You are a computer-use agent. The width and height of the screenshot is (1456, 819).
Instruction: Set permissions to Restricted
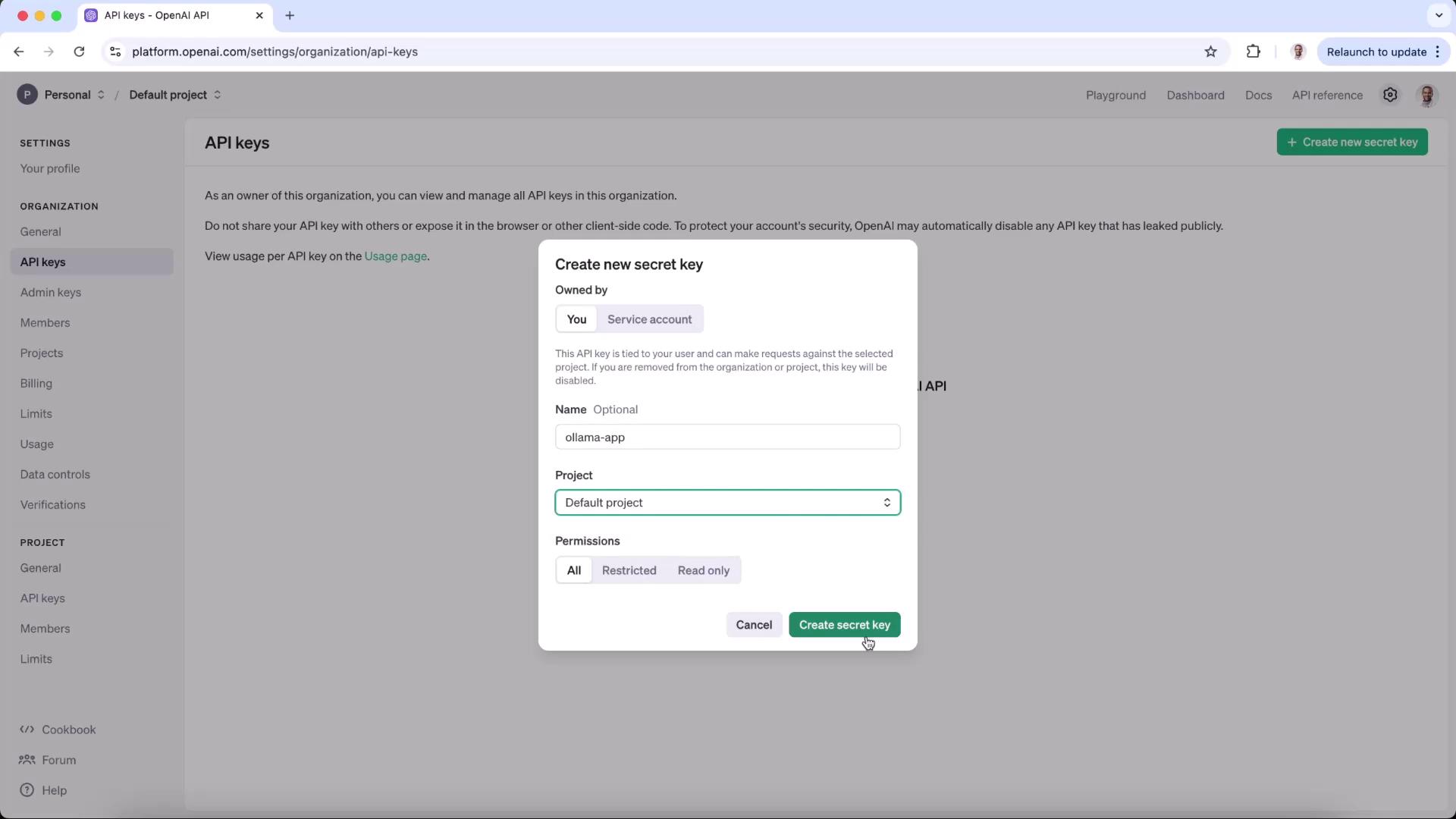(629, 570)
